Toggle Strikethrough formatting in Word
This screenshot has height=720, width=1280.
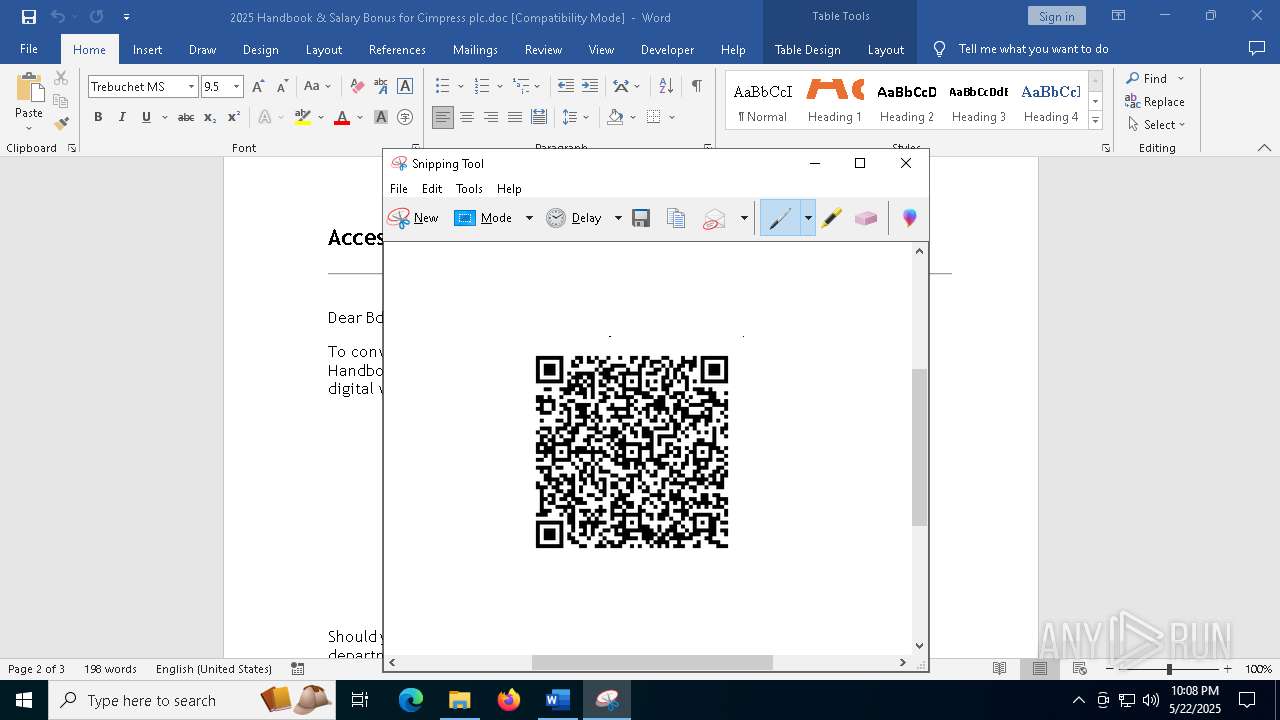(186, 117)
